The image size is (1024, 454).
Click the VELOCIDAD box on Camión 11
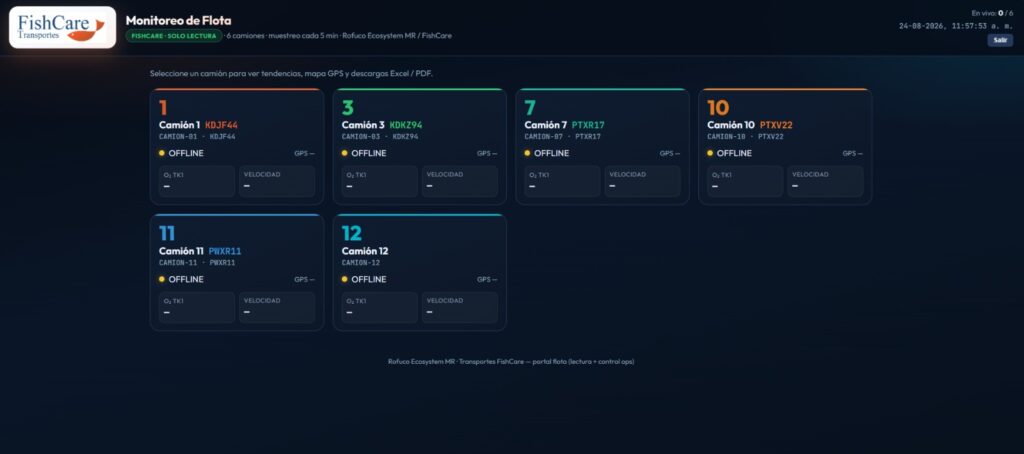click(277, 307)
